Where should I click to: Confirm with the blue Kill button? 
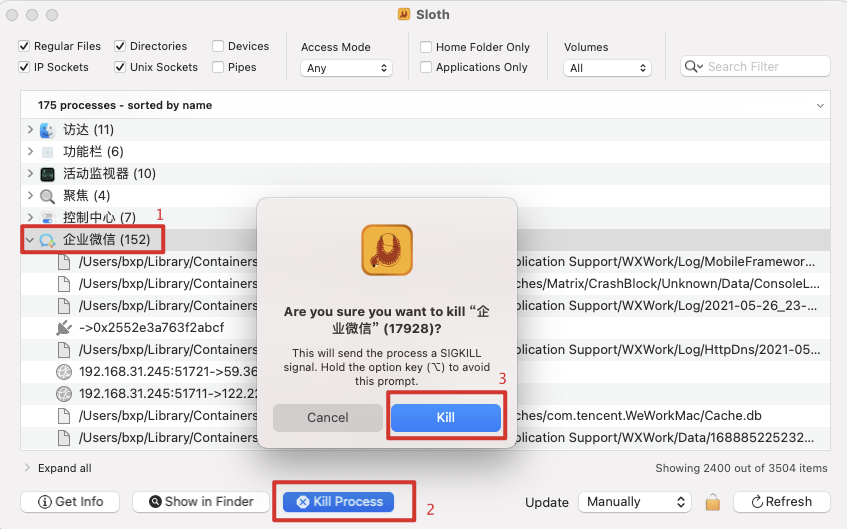pyautogui.click(x=446, y=418)
